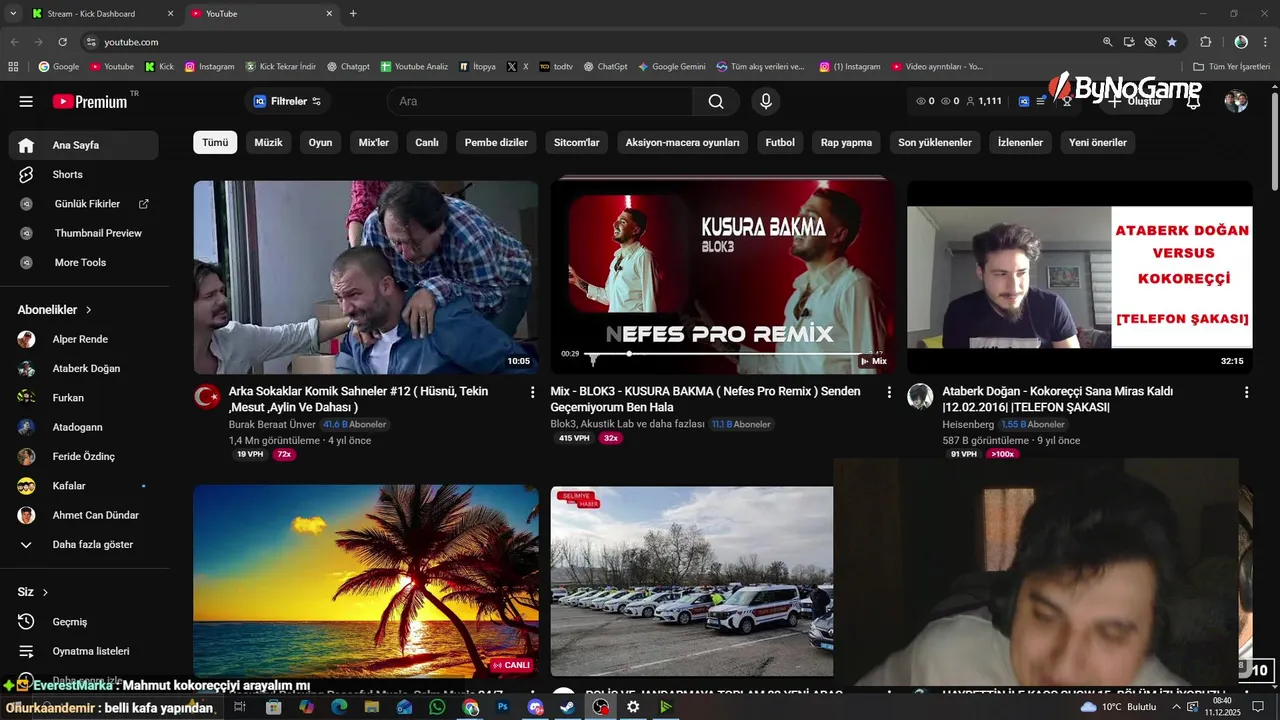The width and height of the screenshot is (1280, 720).
Task: Select the İzlenenler filter chip
Action: [1020, 142]
